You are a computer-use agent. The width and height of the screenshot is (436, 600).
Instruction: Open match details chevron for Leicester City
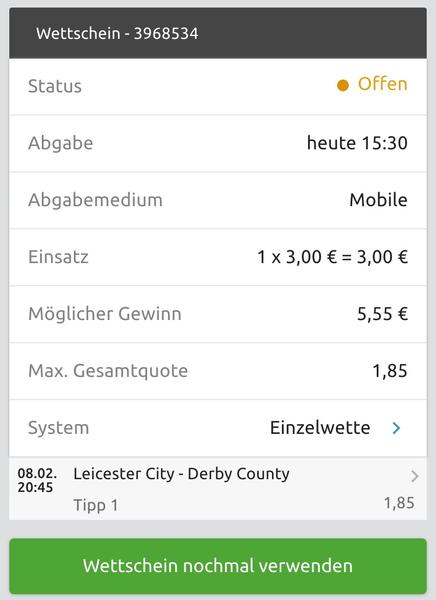coord(415,476)
